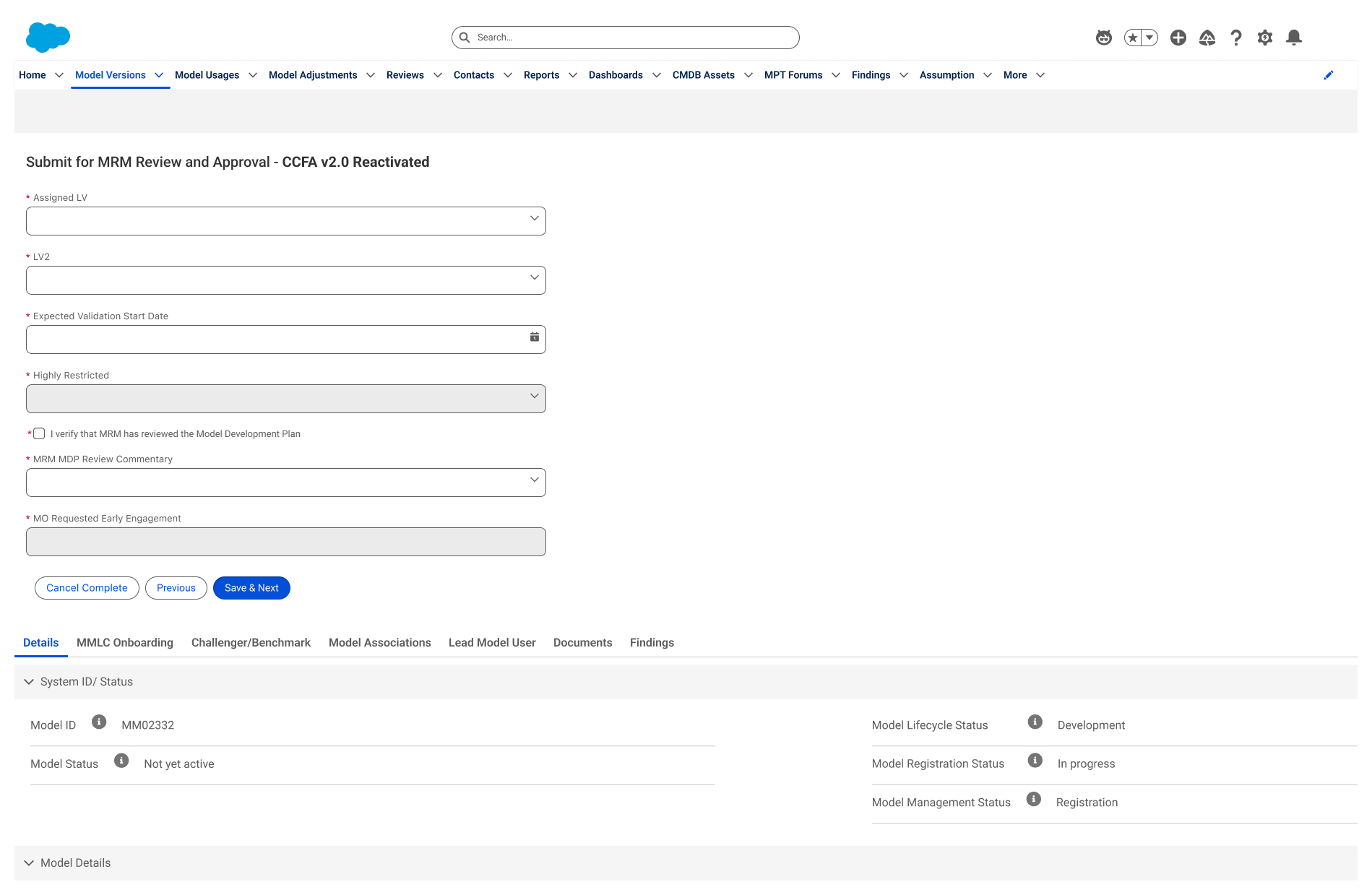1372x895 pixels.
Task: Click the Cancel Complete button
Action: 87,588
